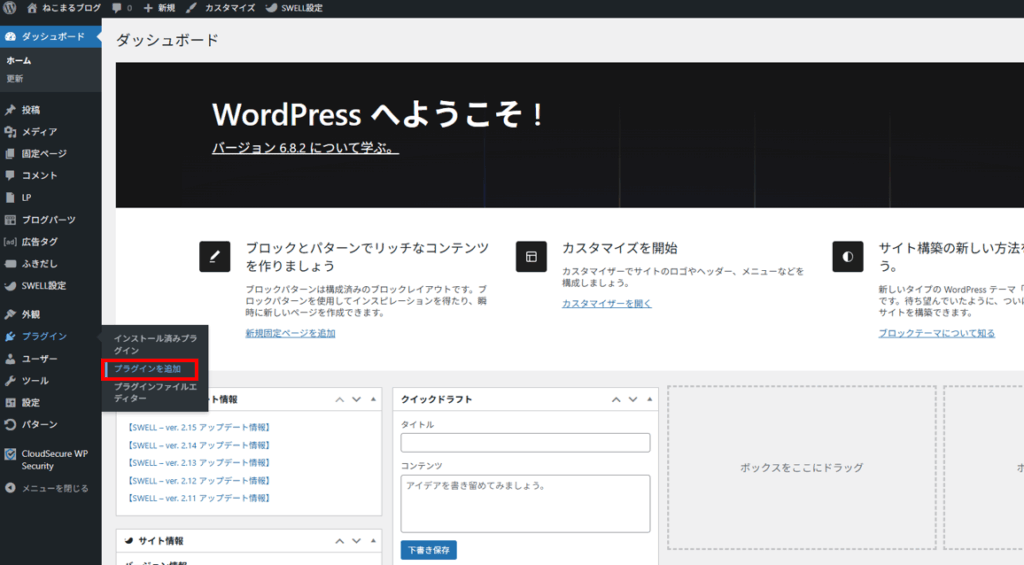Screen dimensions: 1024x565
Task: Click the 投稿 pushpin icon
Action: coord(10,110)
